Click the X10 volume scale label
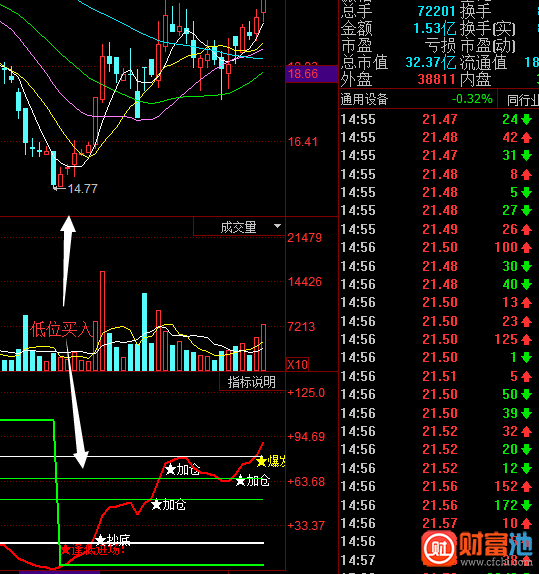Image resolution: width=539 pixels, height=574 pixels. pyautogui.click(x=297, y=365)
